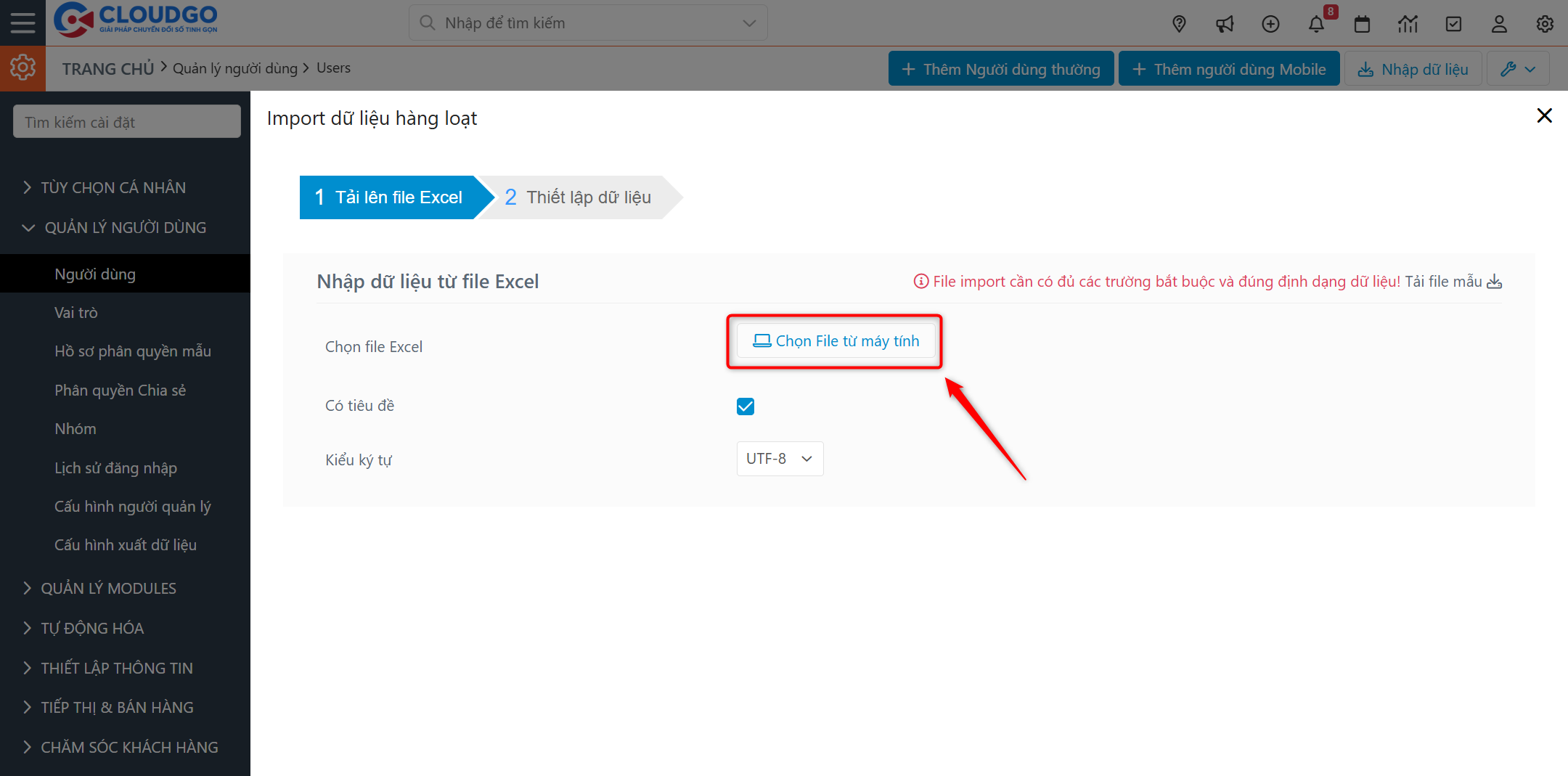Open the calendar icon in the top bar
Screen dimensions: 1568x776
pyautogui.click(x=1362, y=24)
